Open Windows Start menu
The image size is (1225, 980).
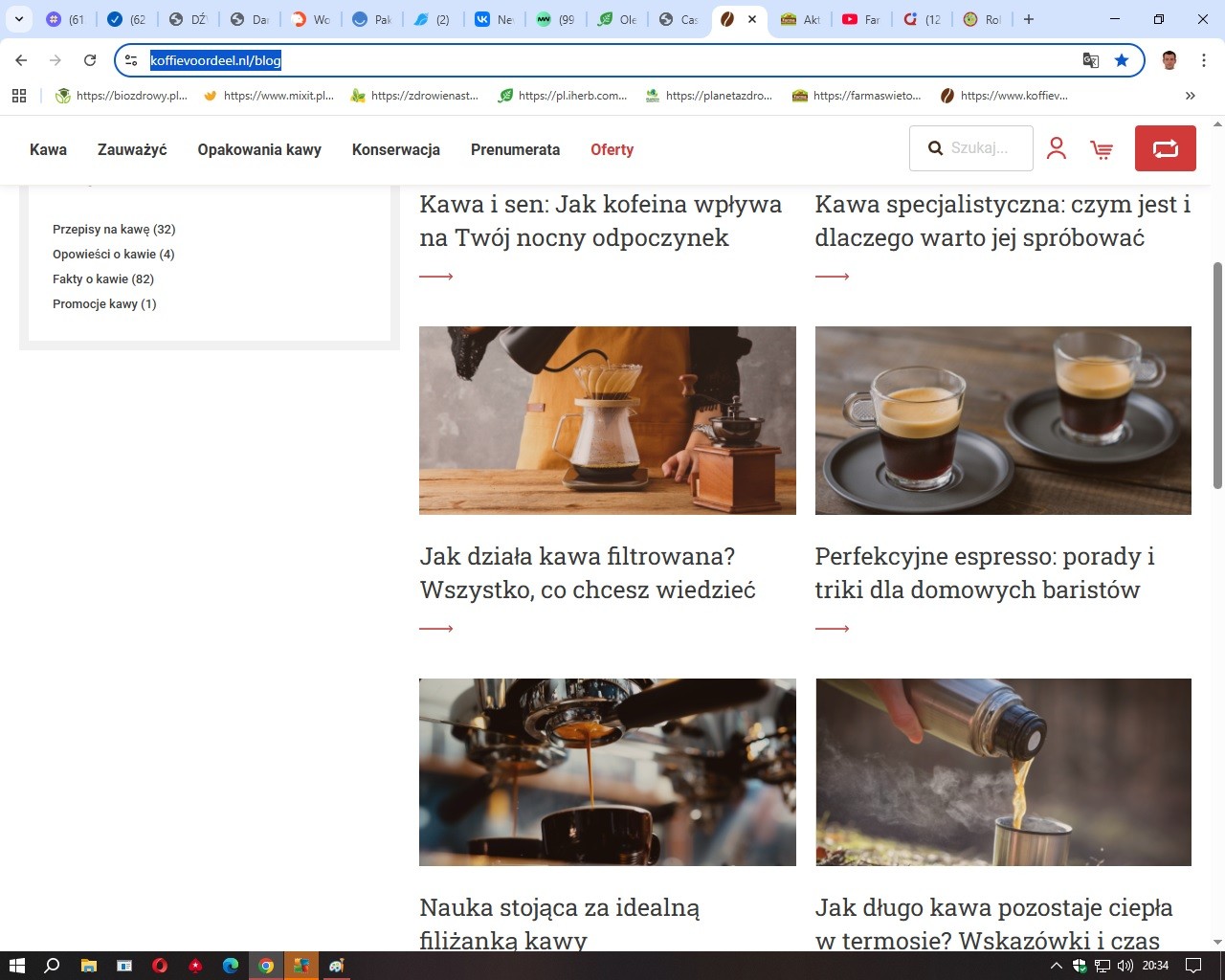coord(16,966)
